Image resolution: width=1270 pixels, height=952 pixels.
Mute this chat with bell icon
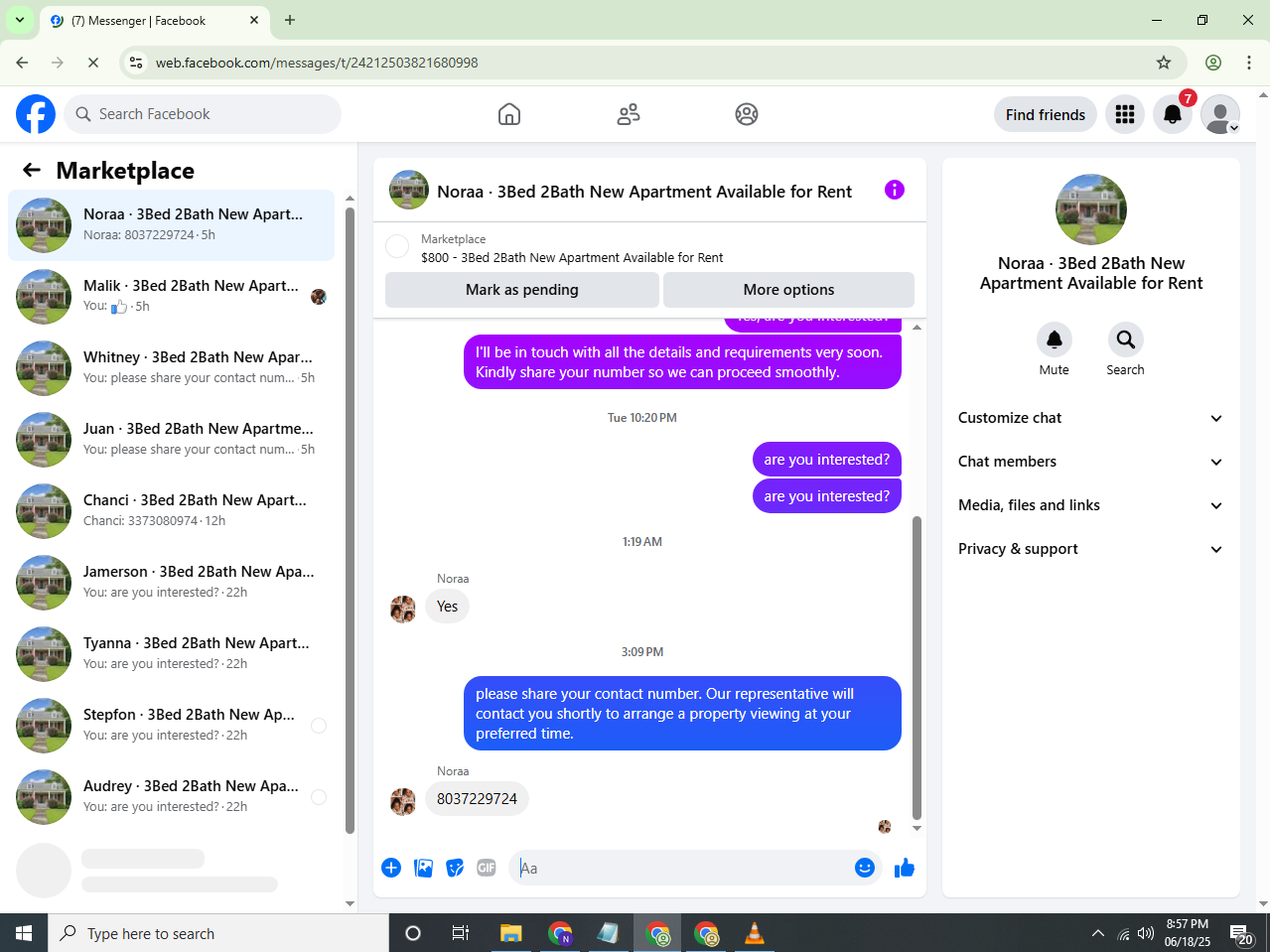coord(1055,340)
